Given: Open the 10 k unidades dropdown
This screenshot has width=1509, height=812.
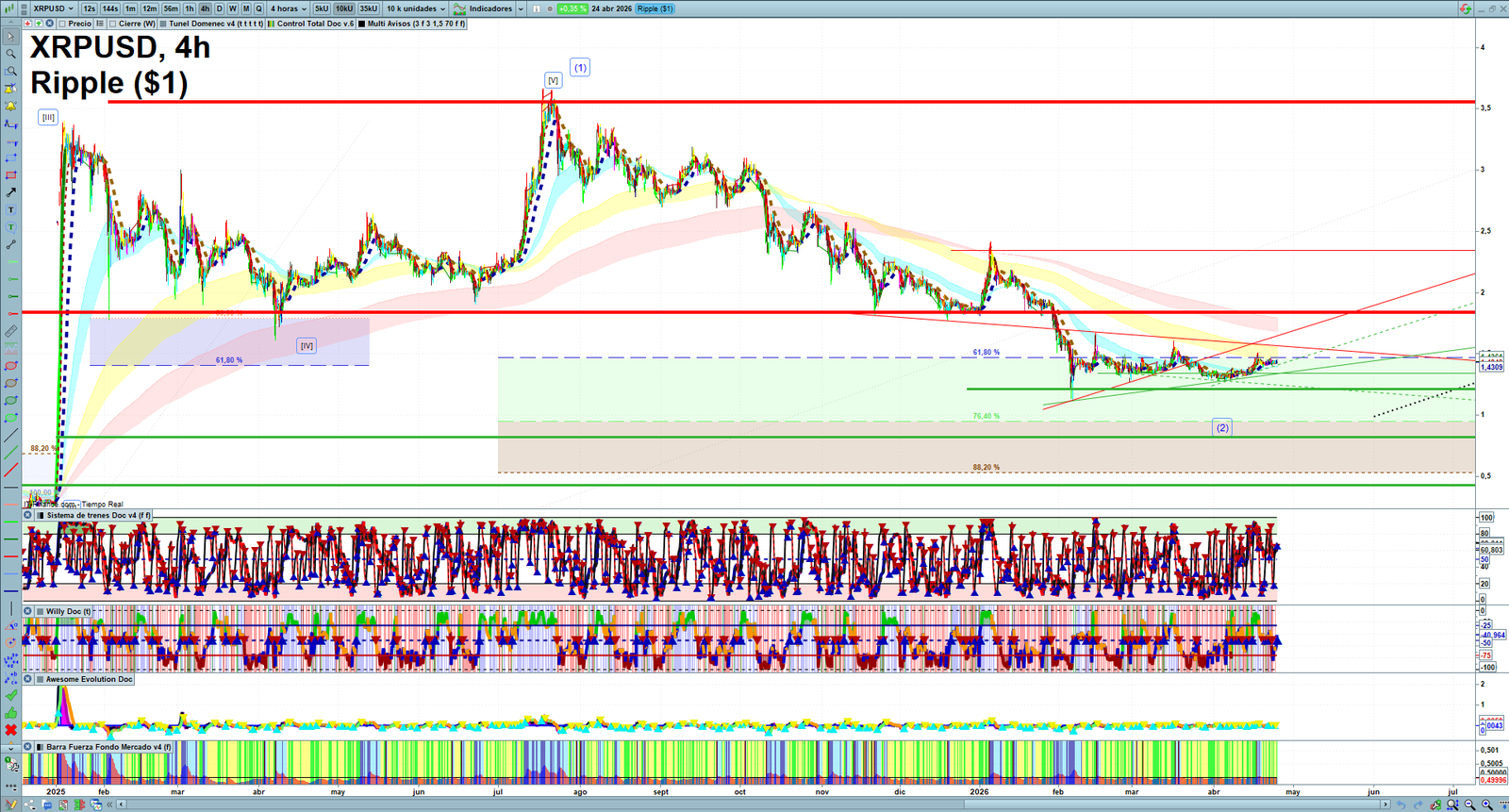Looking at the screenshot, I should point(416,8).
